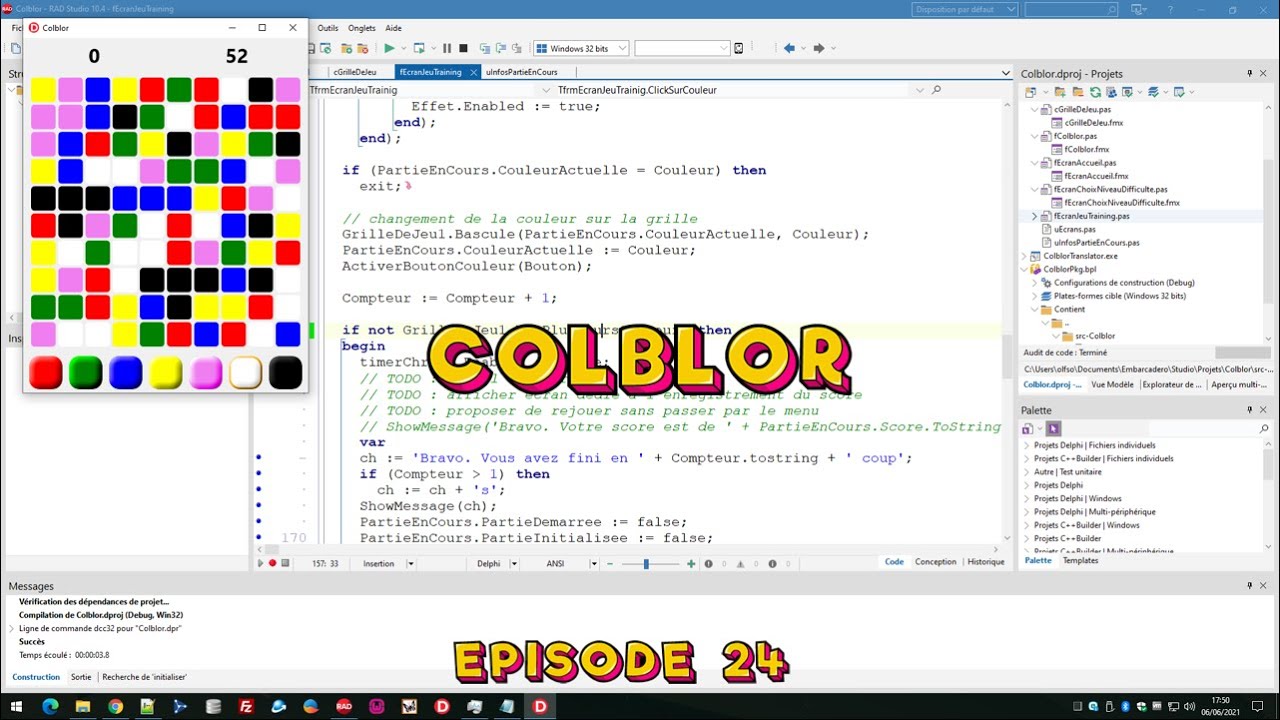The width and height of the screenshot is (1280, 720).
Task: Click in the IDE search field at top right
Action: 1070,9
